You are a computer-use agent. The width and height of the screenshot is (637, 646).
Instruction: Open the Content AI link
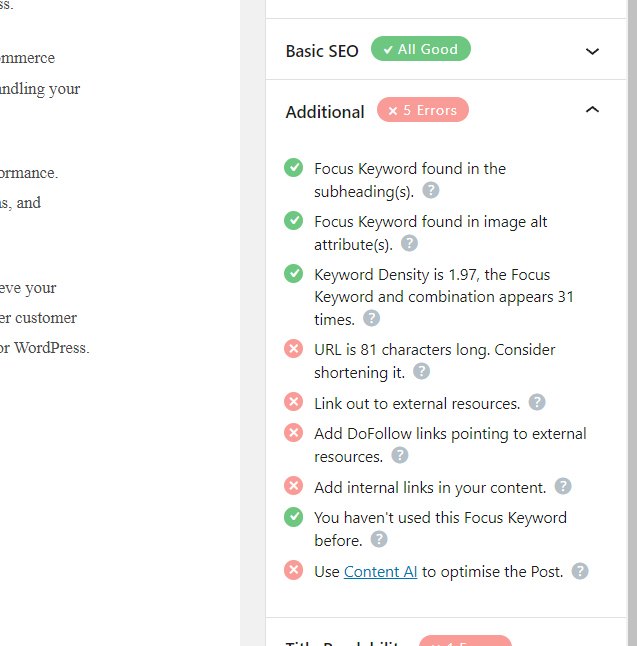380,572
